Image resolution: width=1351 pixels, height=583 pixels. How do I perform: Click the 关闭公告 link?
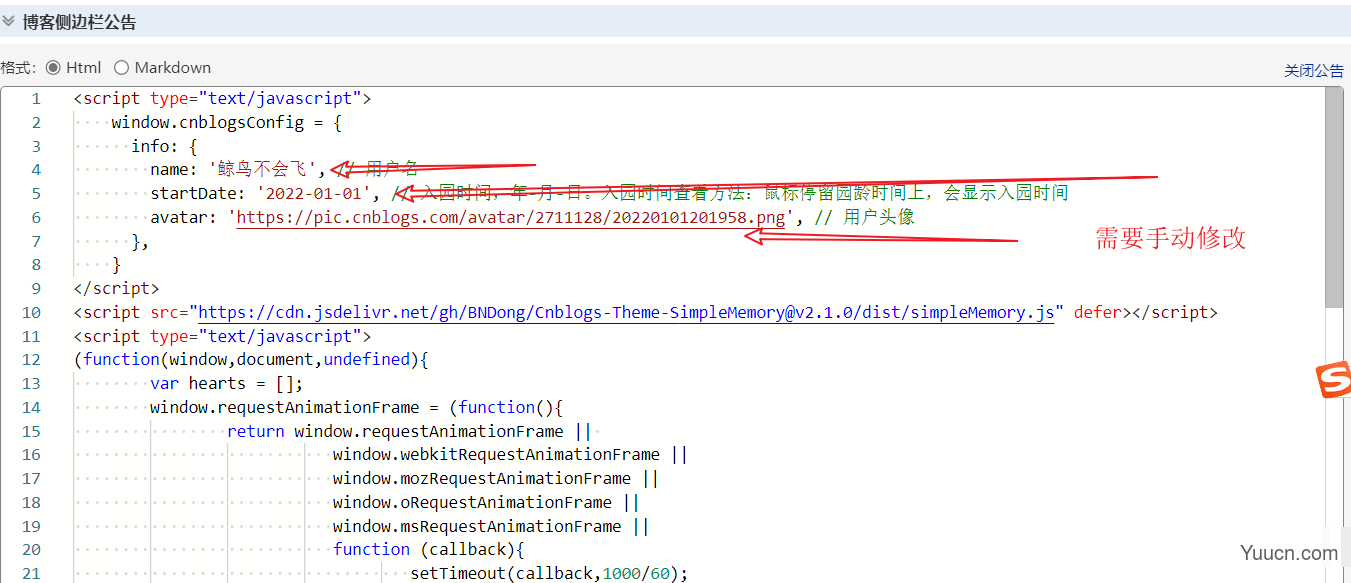pos(1314,70)
